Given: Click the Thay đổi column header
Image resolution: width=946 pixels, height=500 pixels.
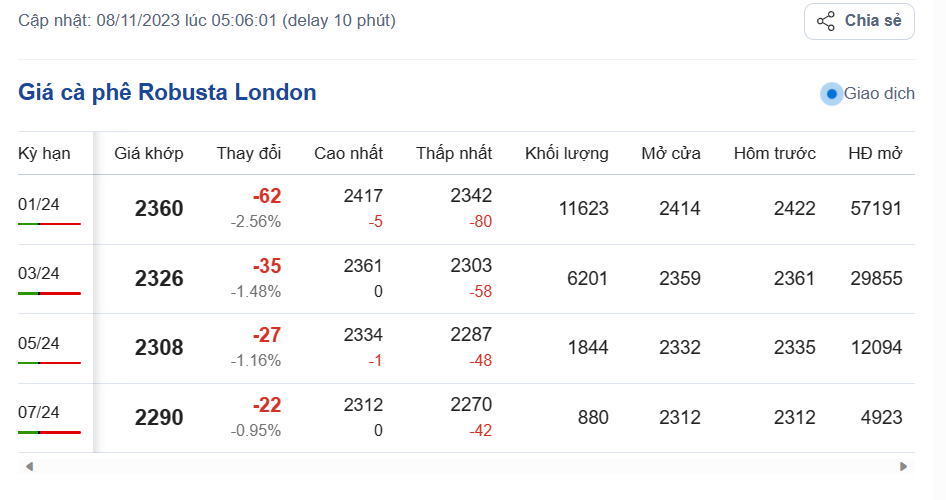Looking at the screenshot, I should (249, 153).
